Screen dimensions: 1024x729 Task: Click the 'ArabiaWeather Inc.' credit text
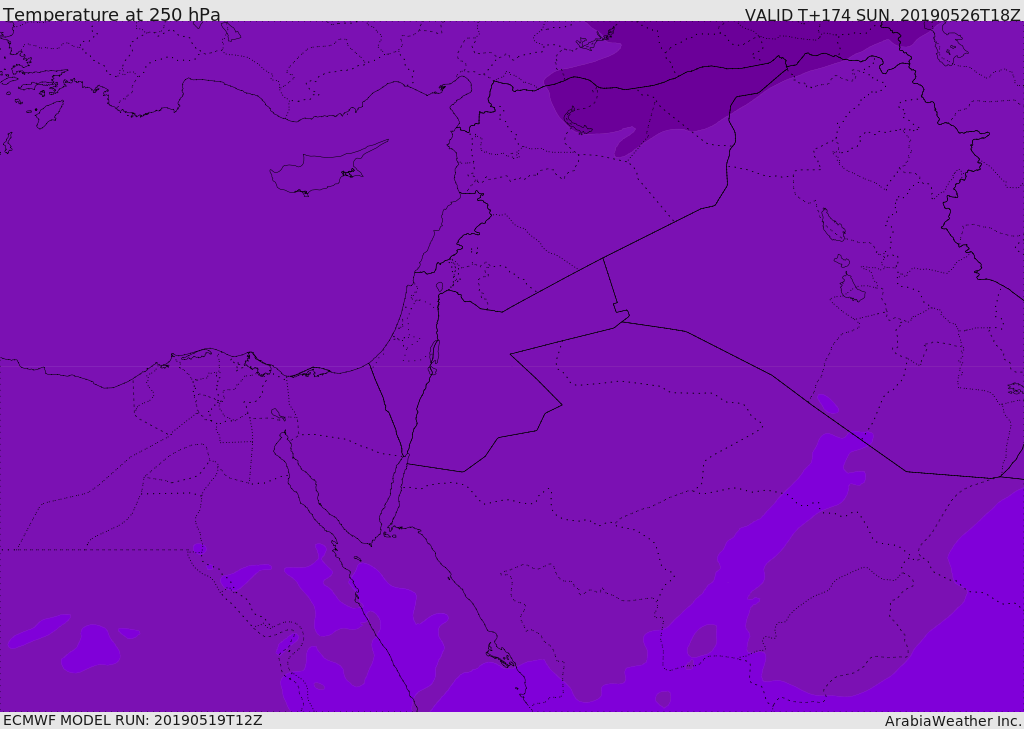[x=953, y=721]
